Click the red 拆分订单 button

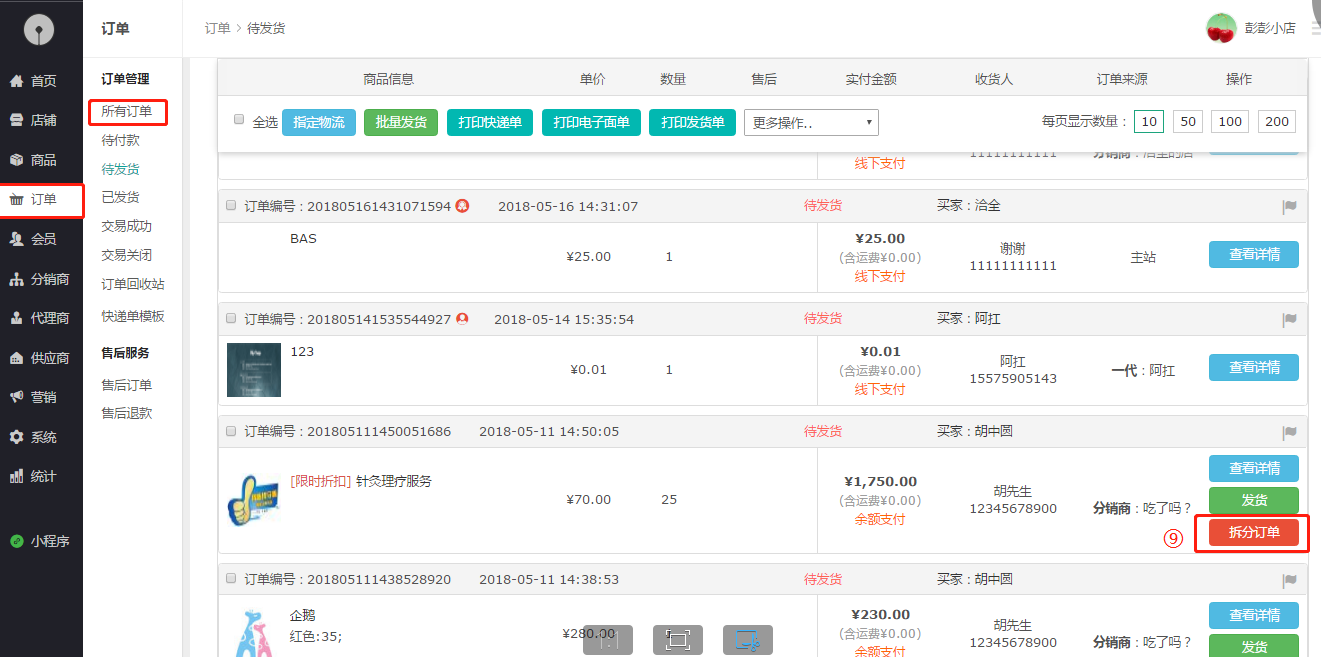click(x=1253, y=532)
